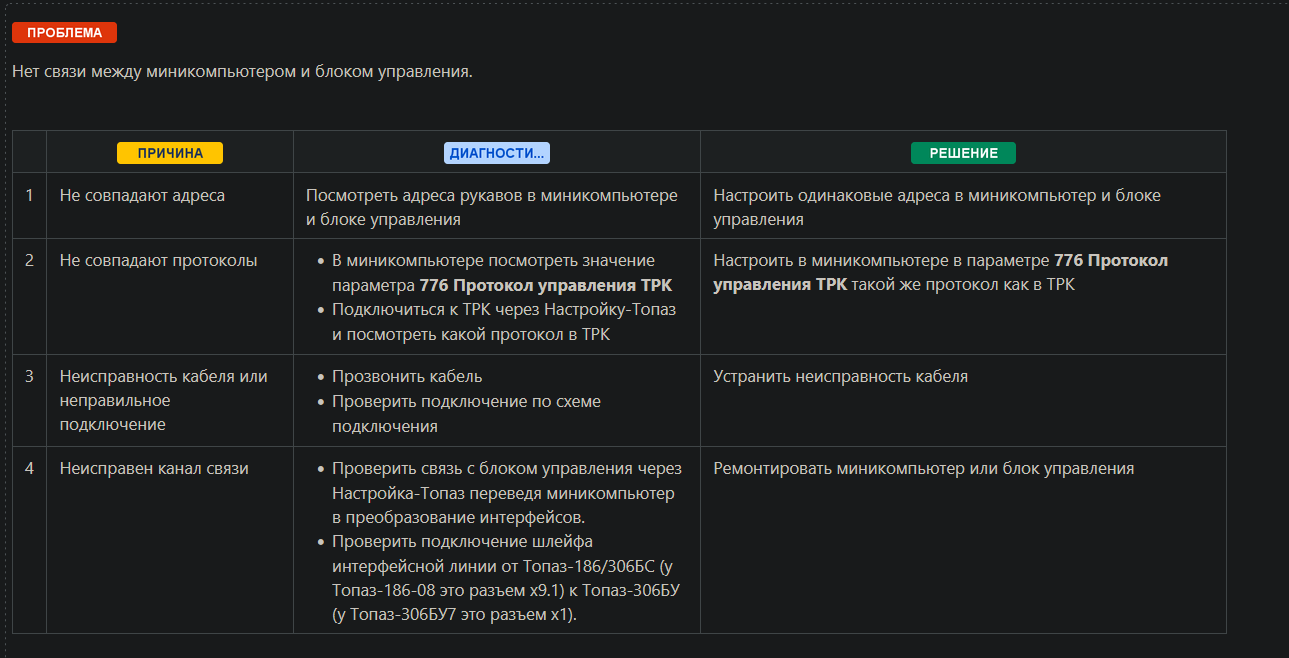This screenshot has width=1289, height=658.
Task: Click bullet 'Прозвонить кабель'
Action: (407, 376)
